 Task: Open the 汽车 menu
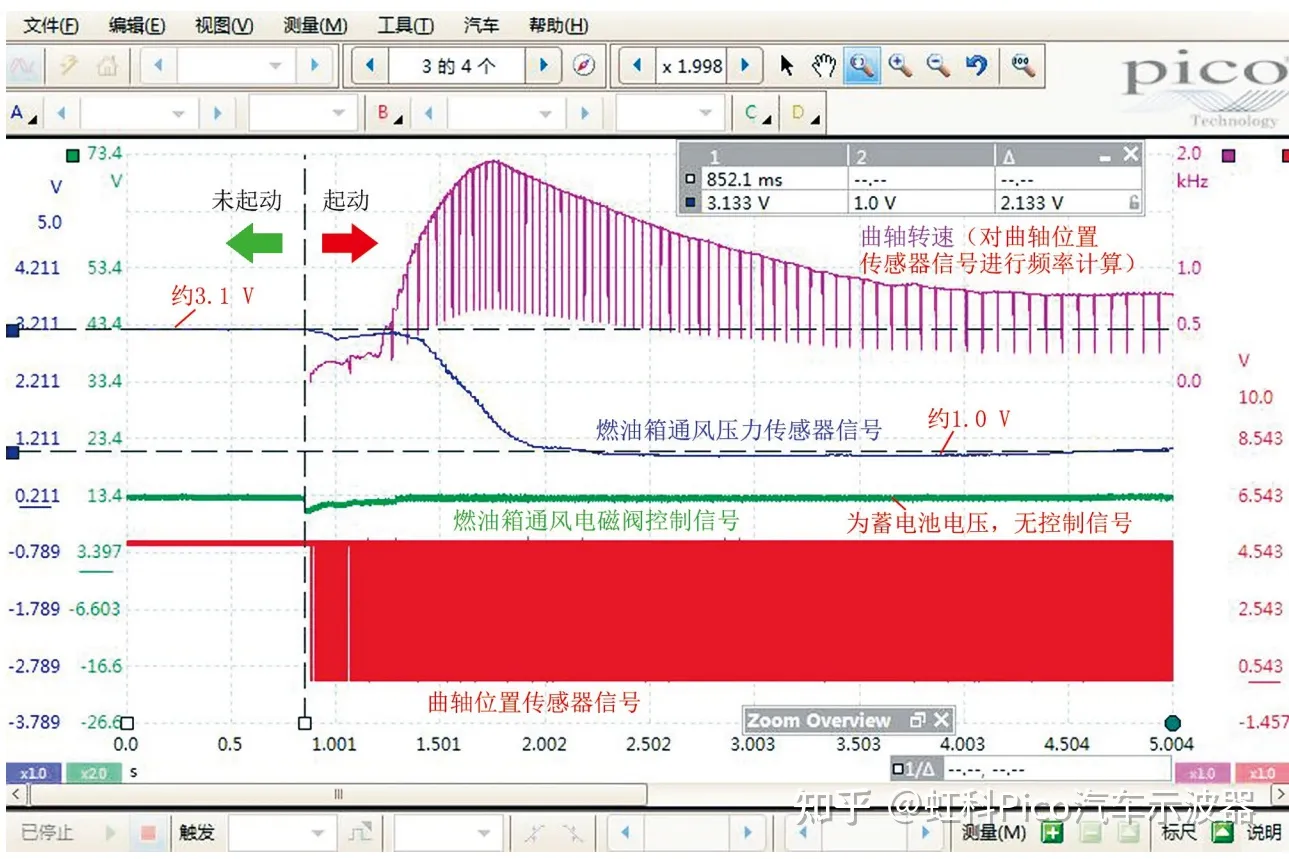(481, 25)
